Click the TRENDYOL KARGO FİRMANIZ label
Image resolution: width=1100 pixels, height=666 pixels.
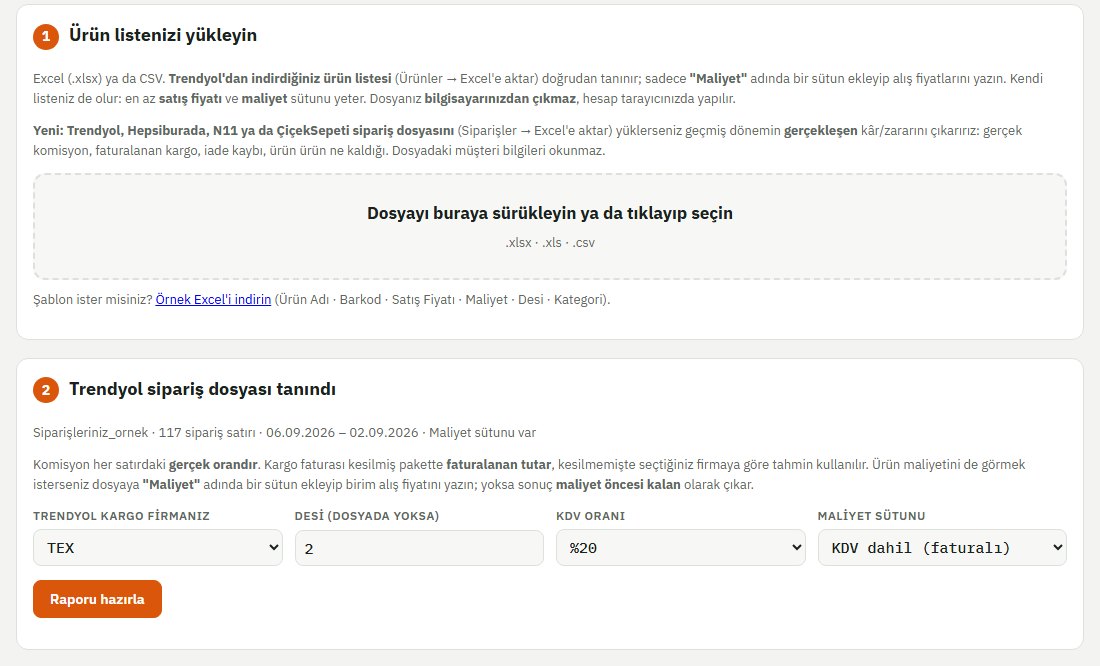121,516
